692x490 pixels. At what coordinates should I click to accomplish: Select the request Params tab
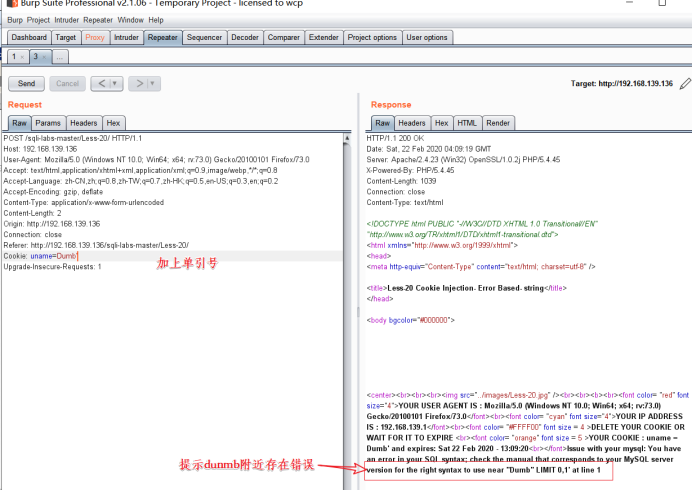[48, 123]
